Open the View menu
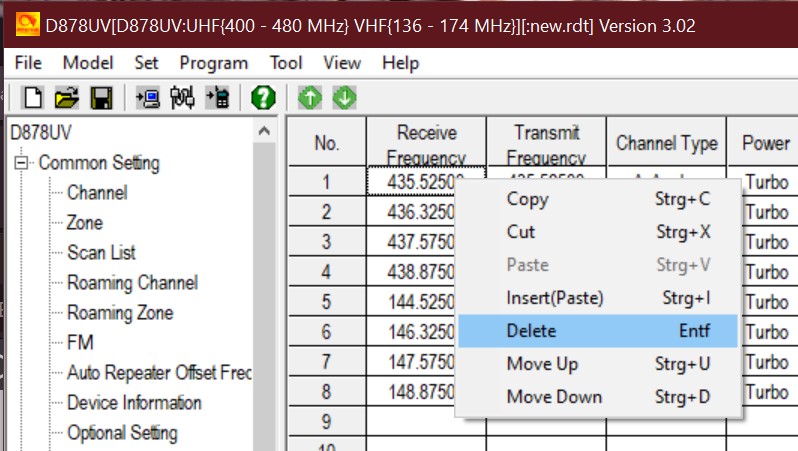 pyautogui.click(x=342, y=63)
